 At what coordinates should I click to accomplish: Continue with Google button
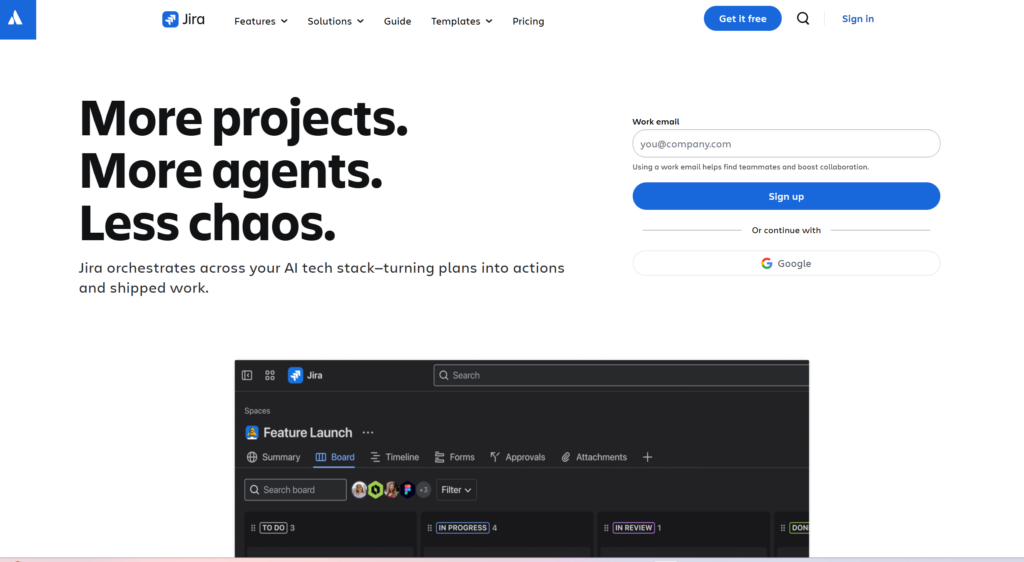coord(786,263)
